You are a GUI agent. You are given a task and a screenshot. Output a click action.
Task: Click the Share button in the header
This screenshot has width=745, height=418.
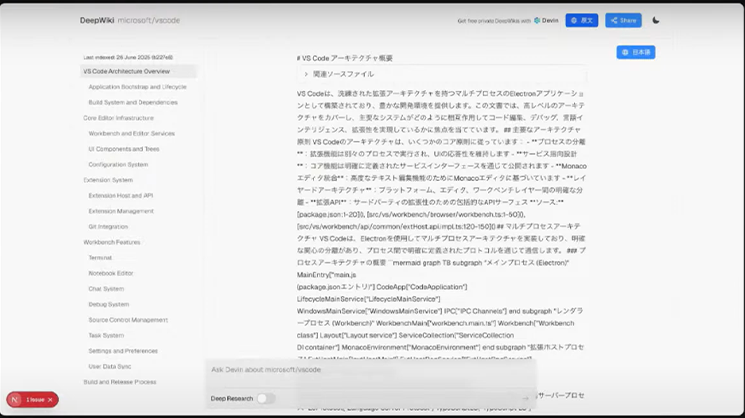(x=623, y=20)
